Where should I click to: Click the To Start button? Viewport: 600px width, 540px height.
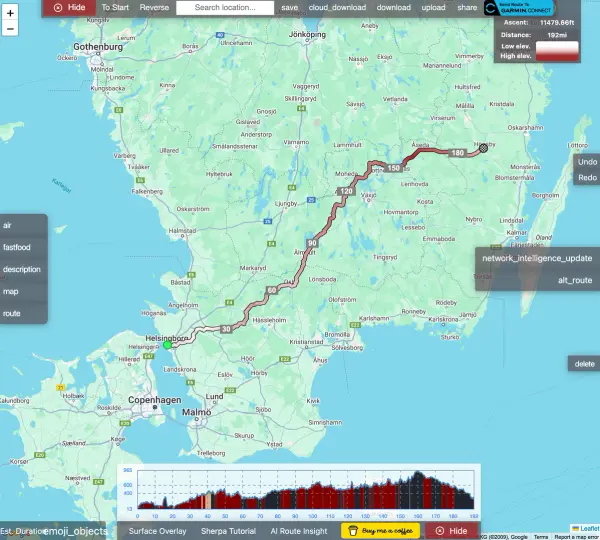tap(115, 7)
